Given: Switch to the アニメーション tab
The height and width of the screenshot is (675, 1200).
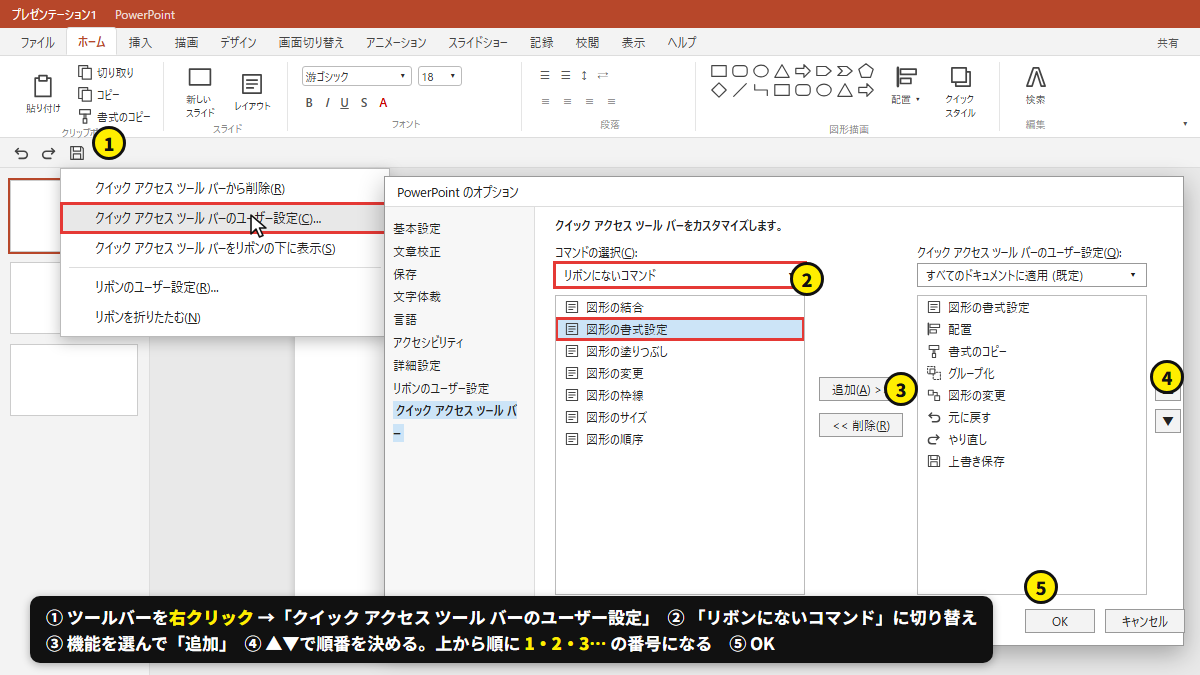Looking at the screenshot, I should tap(396, 42).
